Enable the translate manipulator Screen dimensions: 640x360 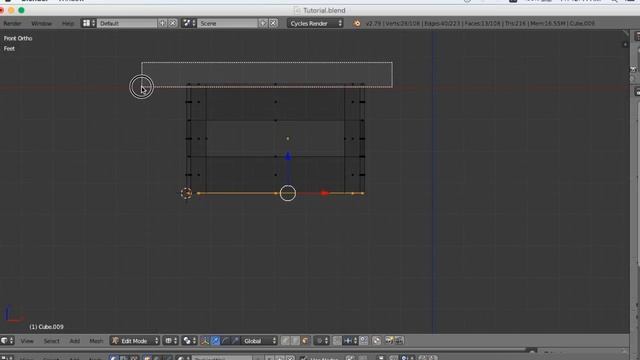pyautogui.click(x=215, y=341)
